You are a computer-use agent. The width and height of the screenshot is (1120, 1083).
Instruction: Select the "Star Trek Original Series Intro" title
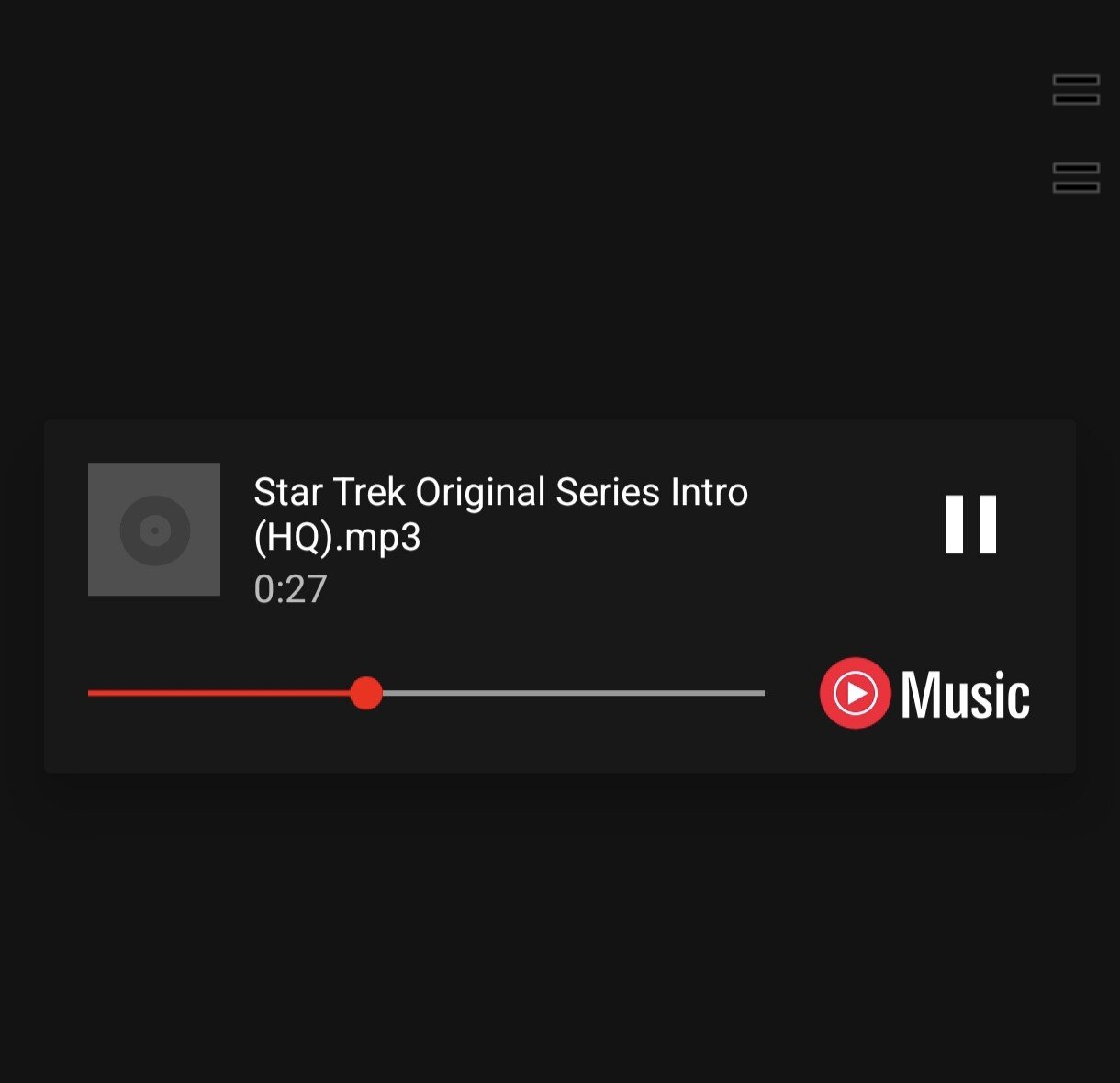tap(500, 492)
